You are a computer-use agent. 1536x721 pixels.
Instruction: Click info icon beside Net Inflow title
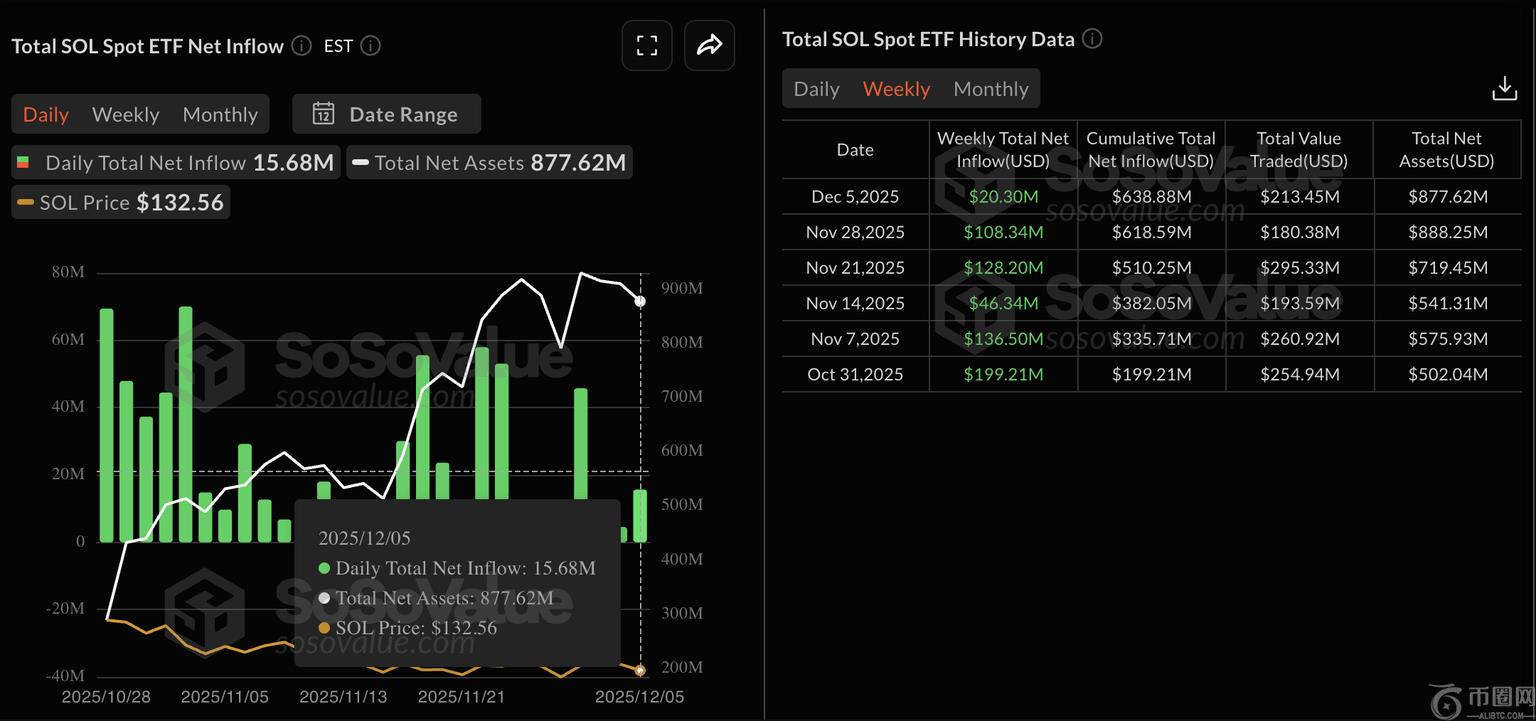[x=301, y=46]
